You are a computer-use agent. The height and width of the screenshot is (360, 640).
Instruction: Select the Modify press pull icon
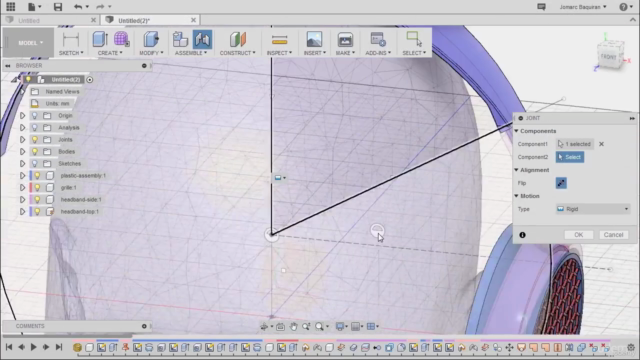151,40
